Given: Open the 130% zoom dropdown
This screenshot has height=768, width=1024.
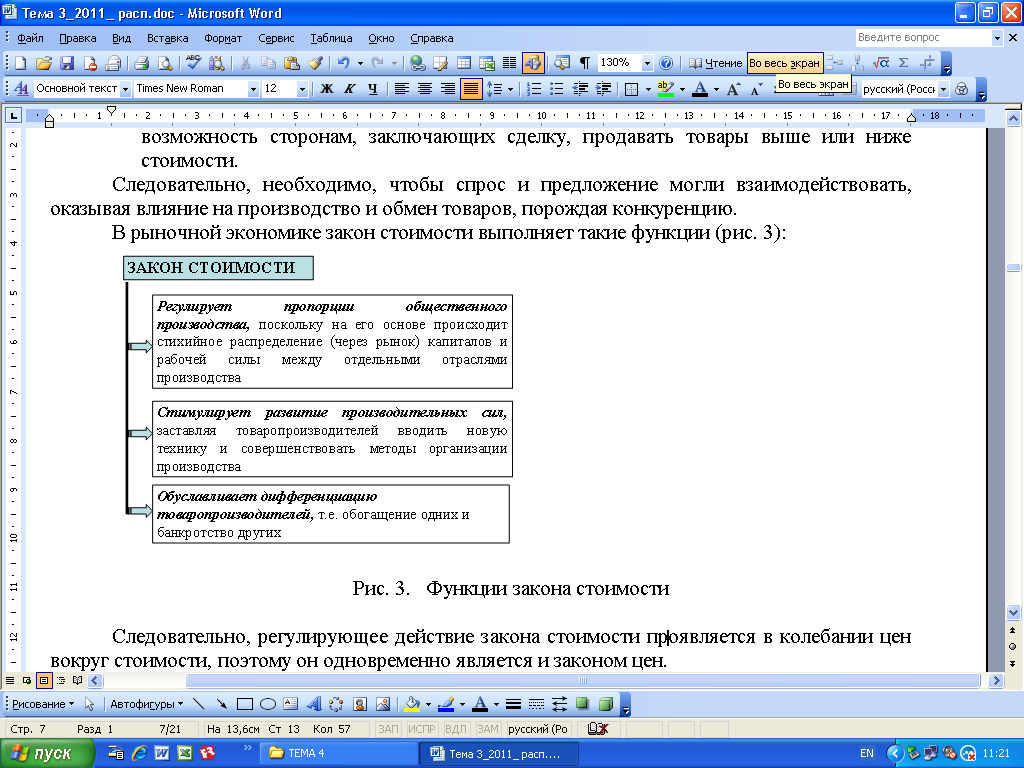Looking at the screenshot, I should (x=647, y=63).
